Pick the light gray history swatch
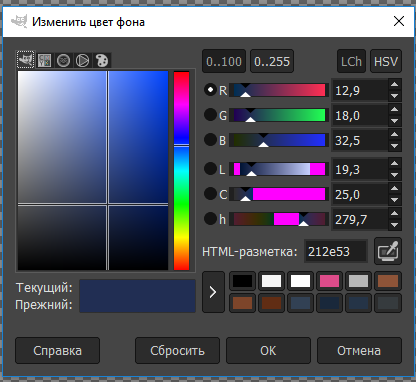The width and height of the screenshot is (416, 382). tap(358, 281)
